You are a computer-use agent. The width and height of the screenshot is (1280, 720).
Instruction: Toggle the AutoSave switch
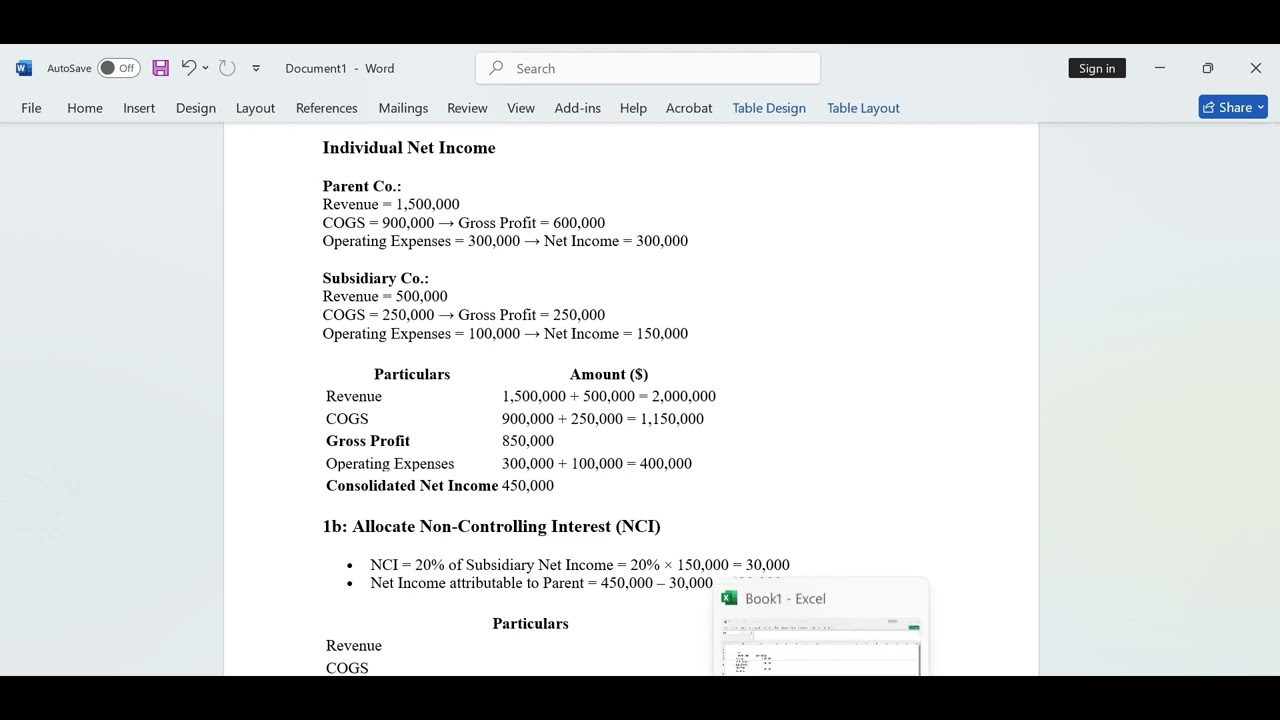point(119,68)
